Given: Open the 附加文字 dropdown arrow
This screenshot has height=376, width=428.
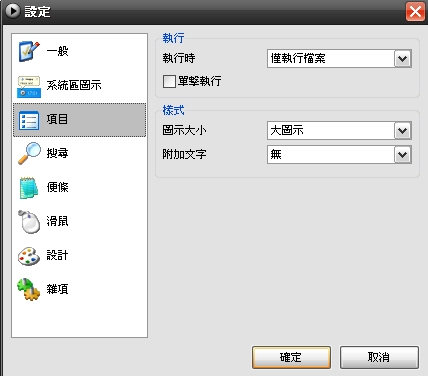Looking at the screenshot, I should (x=403, y=155).
